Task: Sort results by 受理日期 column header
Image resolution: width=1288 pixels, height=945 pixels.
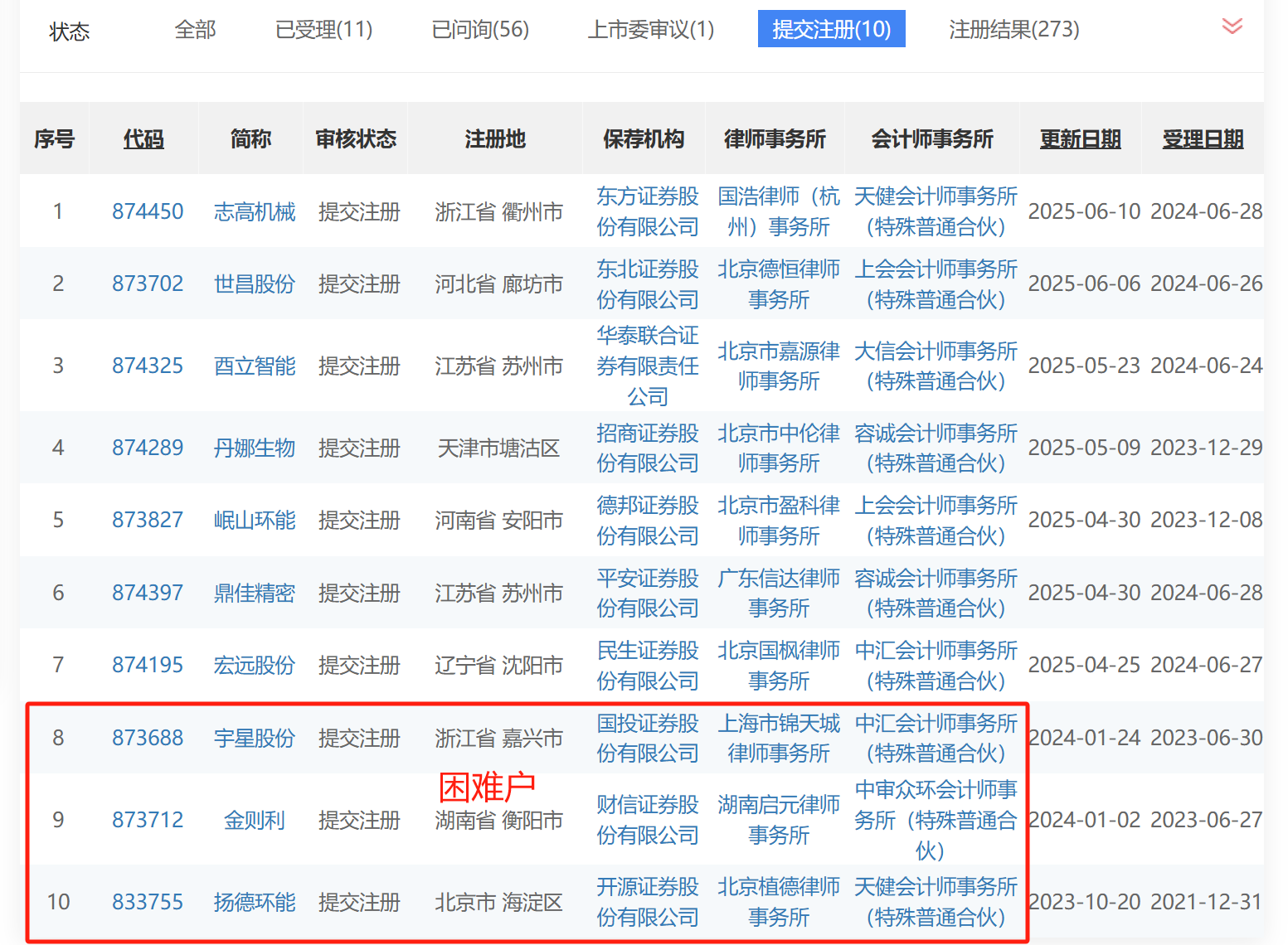Action: coord(1203,138)
